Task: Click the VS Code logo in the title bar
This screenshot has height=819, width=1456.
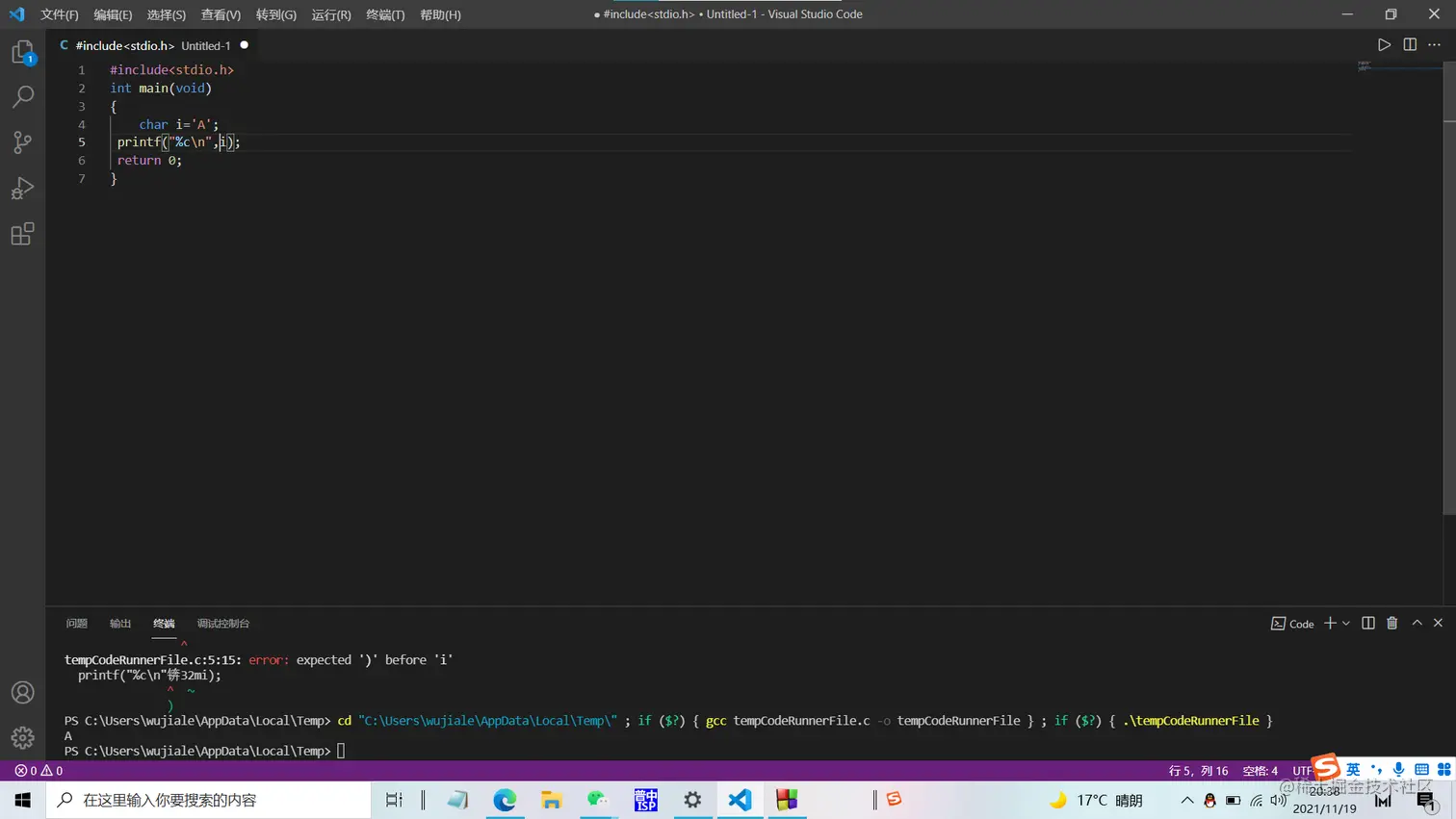Action: [x=17, y=14]
